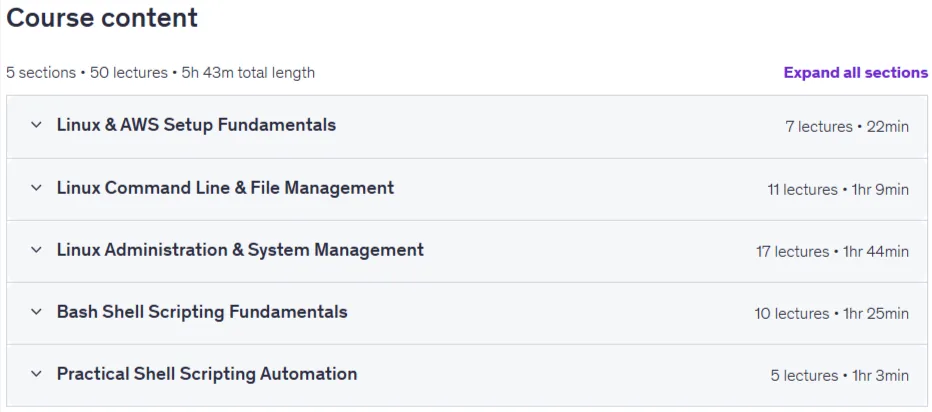932x412 pixels.
Task: Select the 17 lectures • 1hr 44min text
Action: 832,251
